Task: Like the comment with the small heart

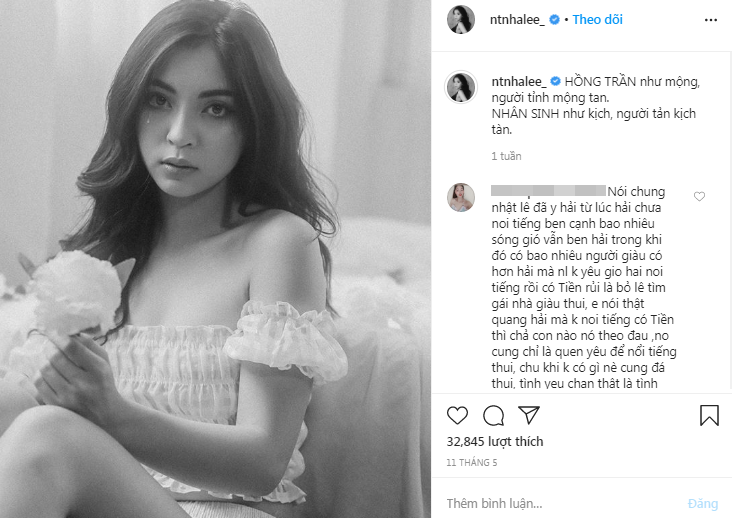Action: (699, 196)
